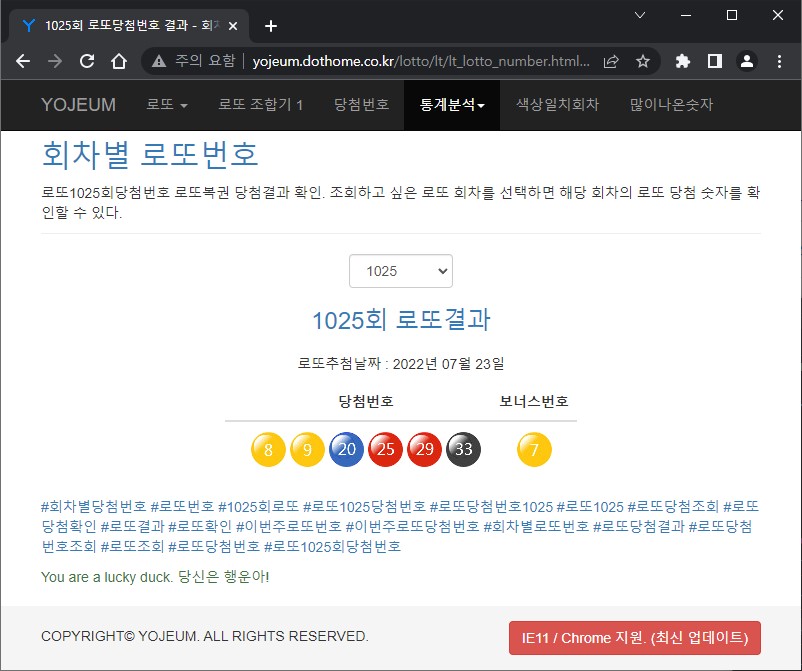Open the tab search chevron

[x=640, y=15]
